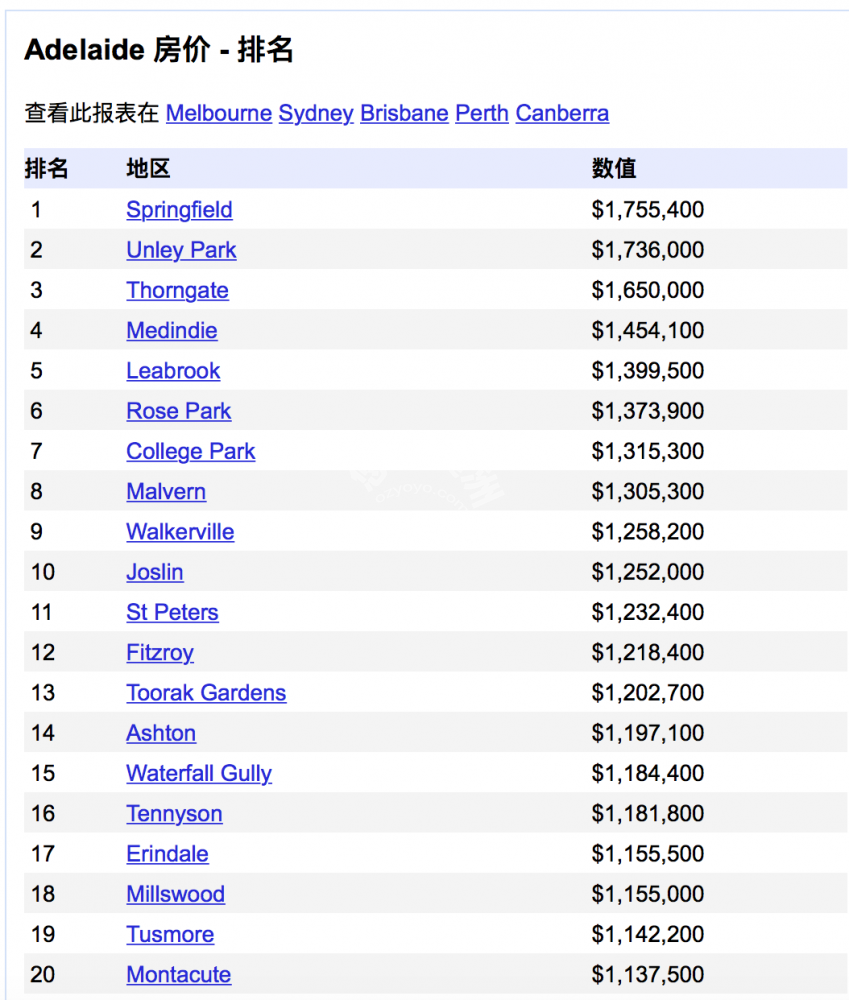Click the Montacute suburb link
Image resolution: width=849 pixels, height=1000 pixels.
pyautogui.click(x=178, y=975)
